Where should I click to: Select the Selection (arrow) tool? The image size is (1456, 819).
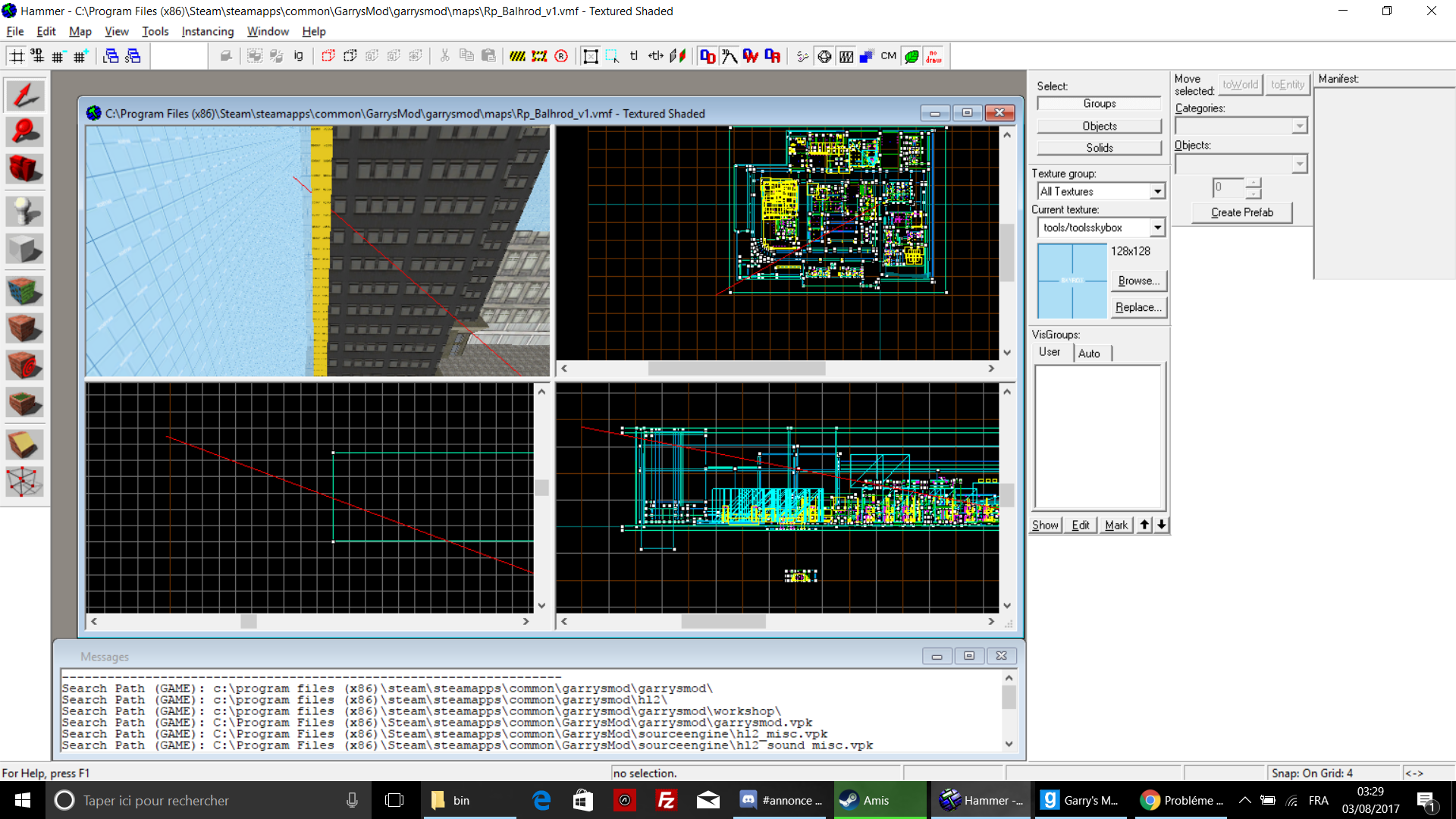coord(25,96)
